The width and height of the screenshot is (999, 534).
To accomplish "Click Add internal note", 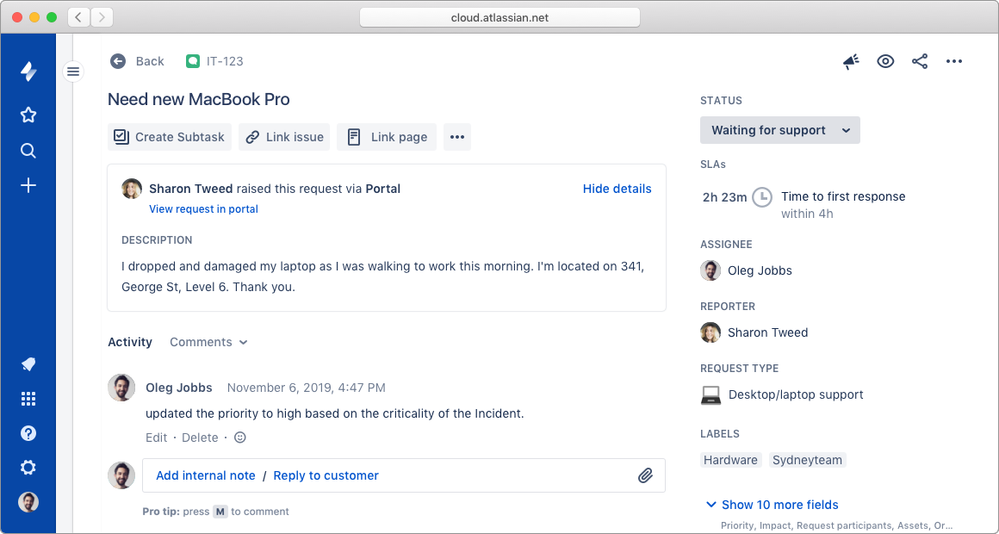I will [x=206, y=475].
